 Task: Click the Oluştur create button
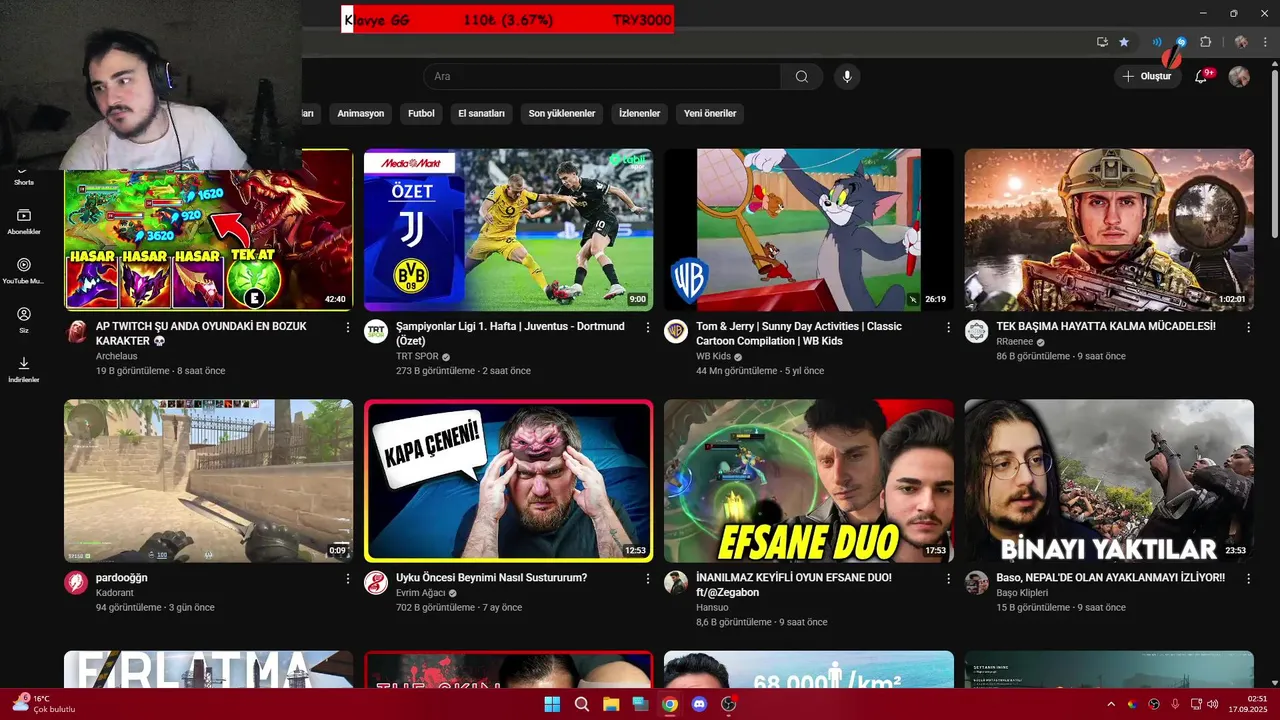tap(1146, 77)
